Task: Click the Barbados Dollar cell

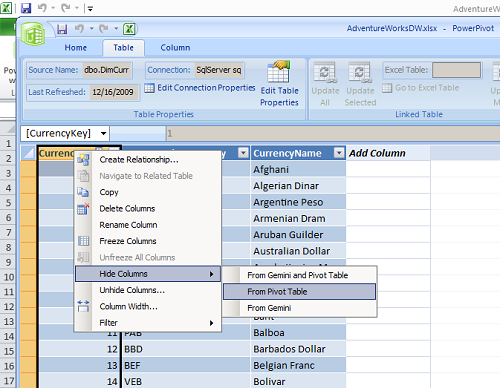Action: point(298,349)
